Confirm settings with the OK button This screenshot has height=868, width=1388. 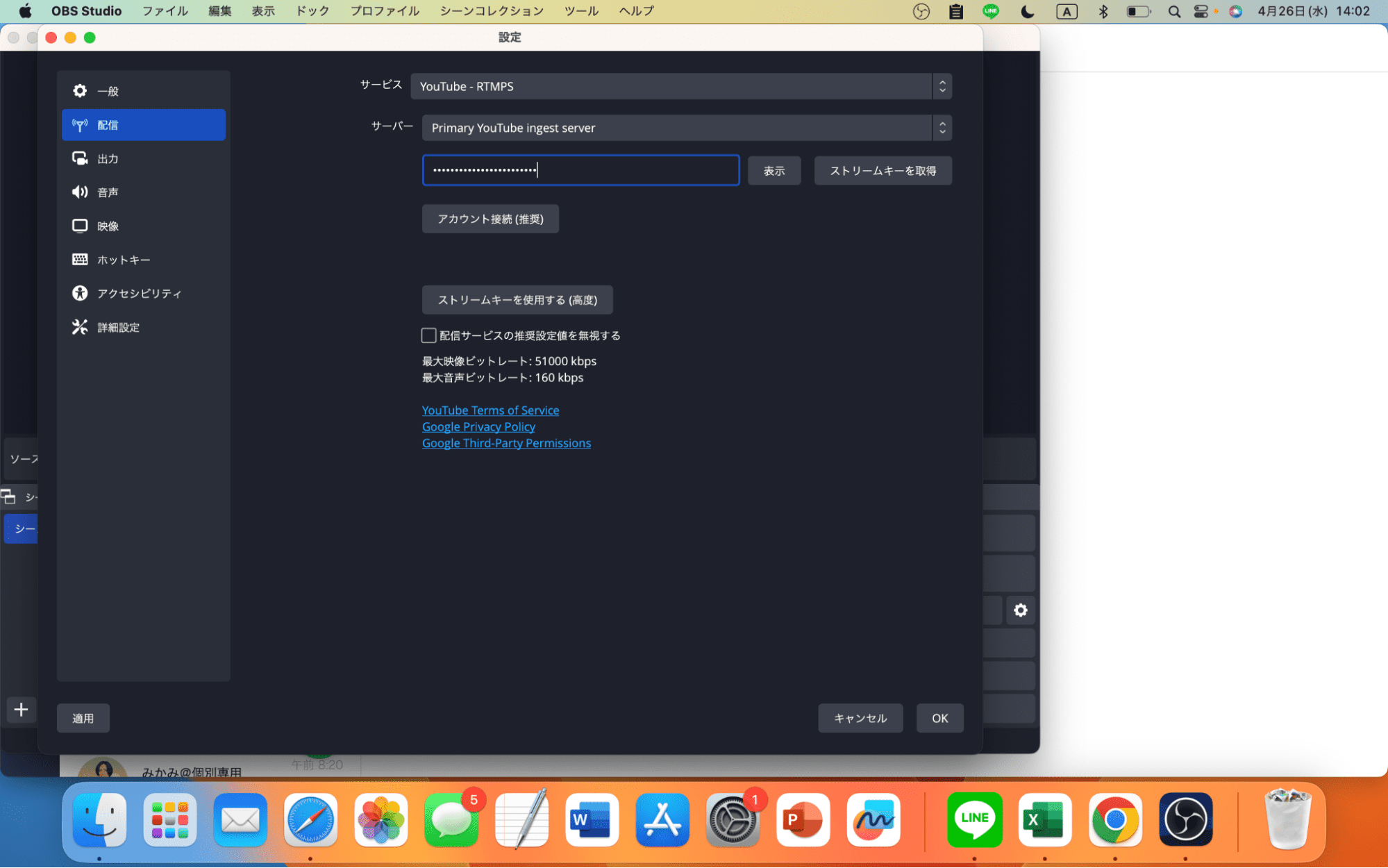(x=939, y=718)
